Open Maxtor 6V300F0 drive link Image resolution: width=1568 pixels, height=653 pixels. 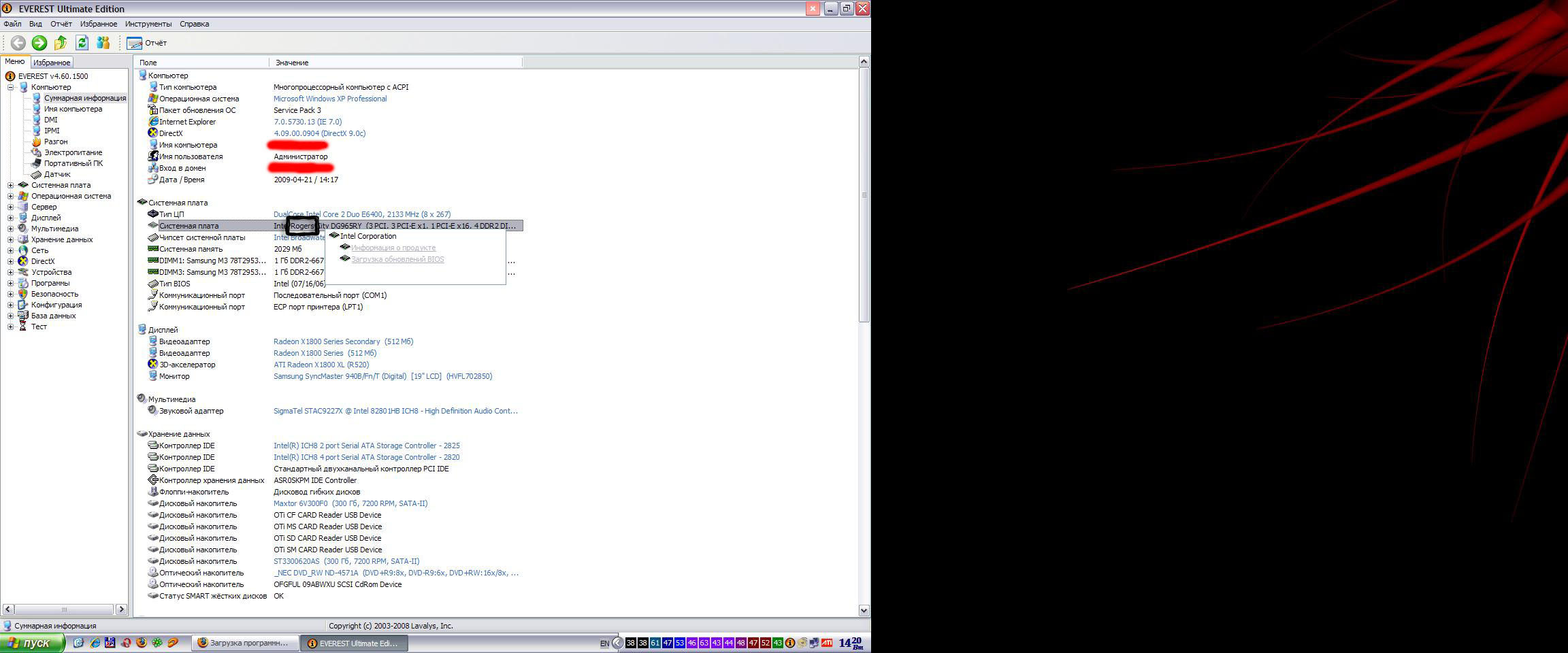click(350, 503)
